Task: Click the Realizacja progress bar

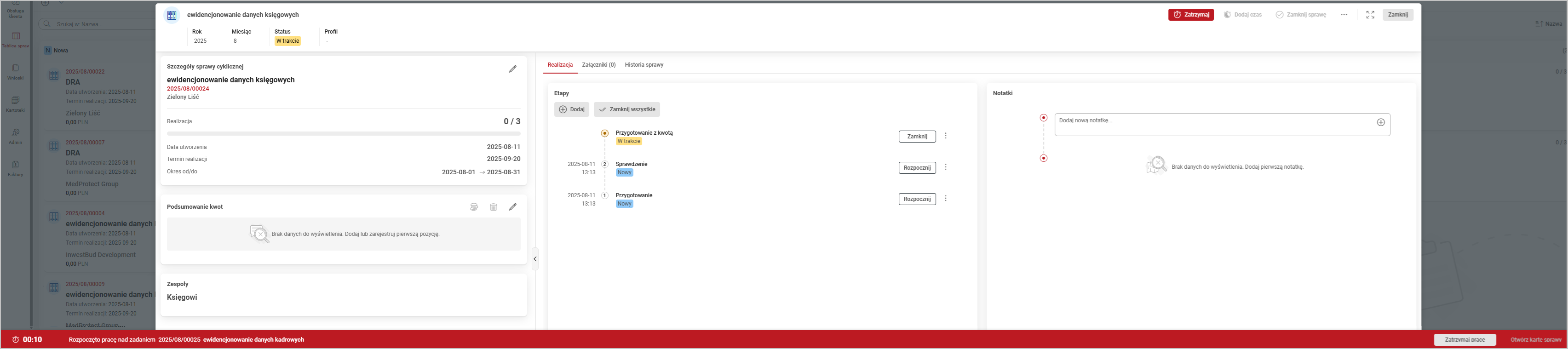Action: 343,133
